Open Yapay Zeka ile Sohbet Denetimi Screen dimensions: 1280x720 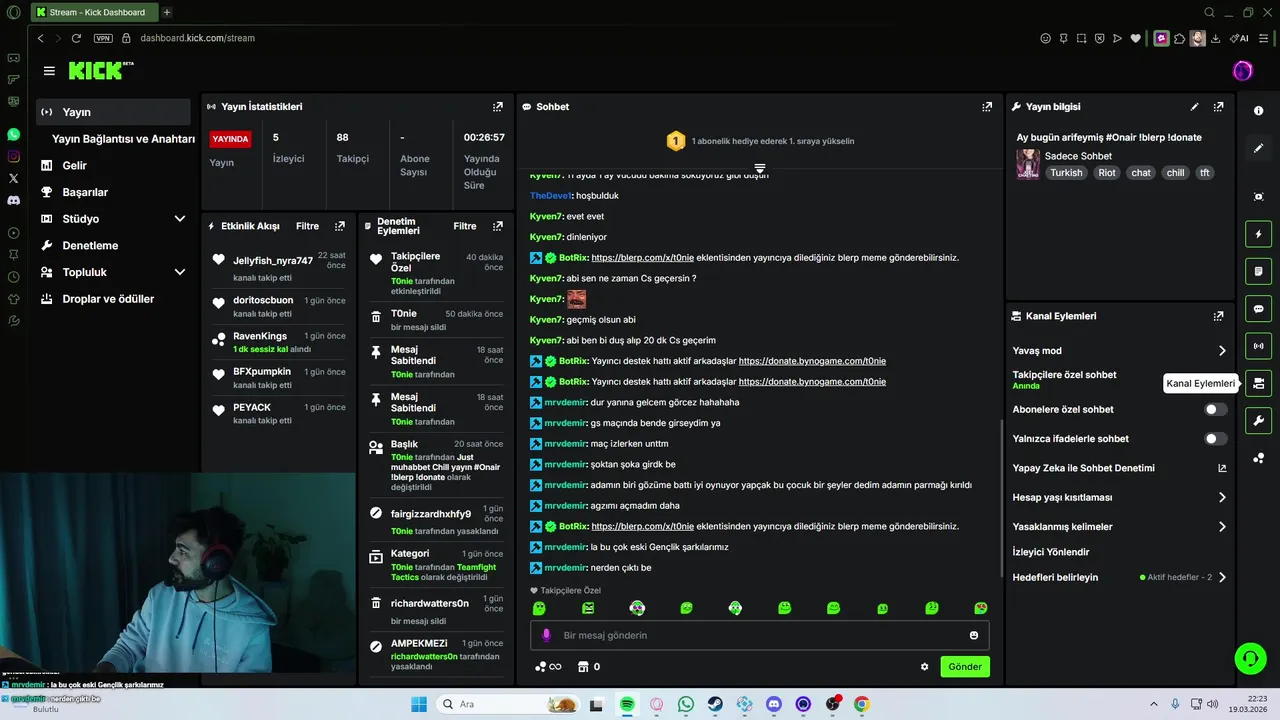pos(1120,468)
